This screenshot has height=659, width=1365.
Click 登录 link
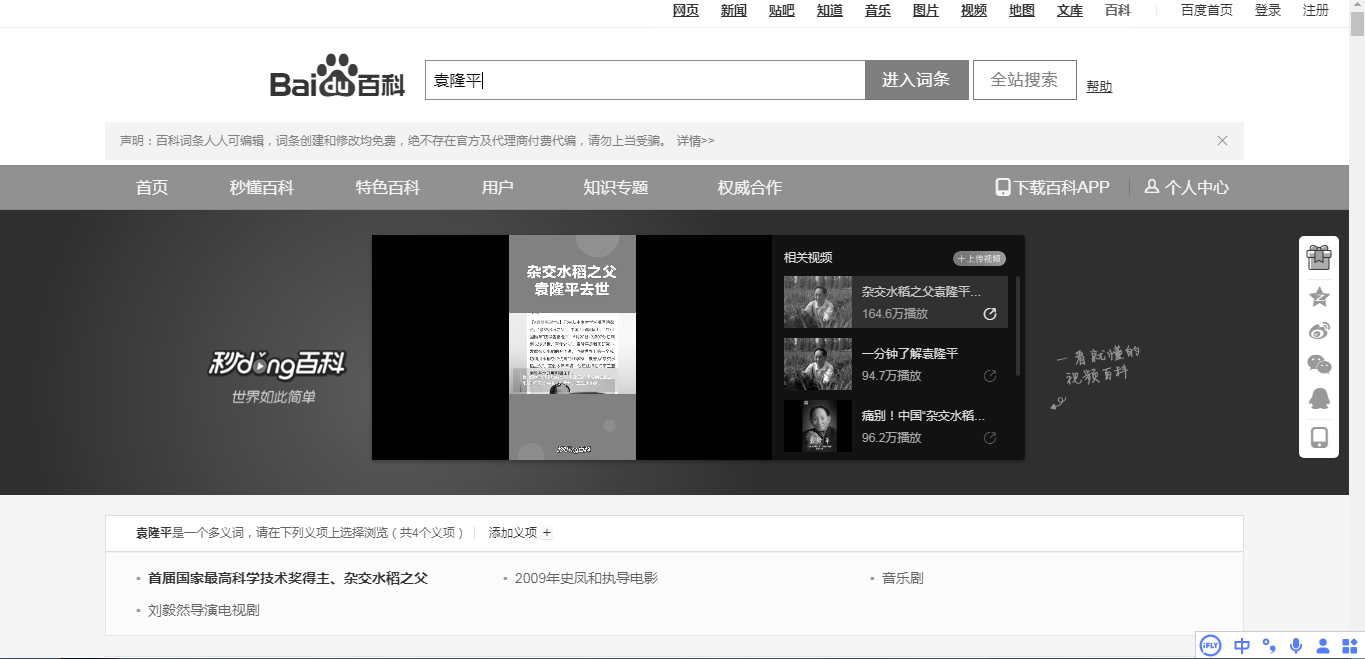tap(1268, 10)
